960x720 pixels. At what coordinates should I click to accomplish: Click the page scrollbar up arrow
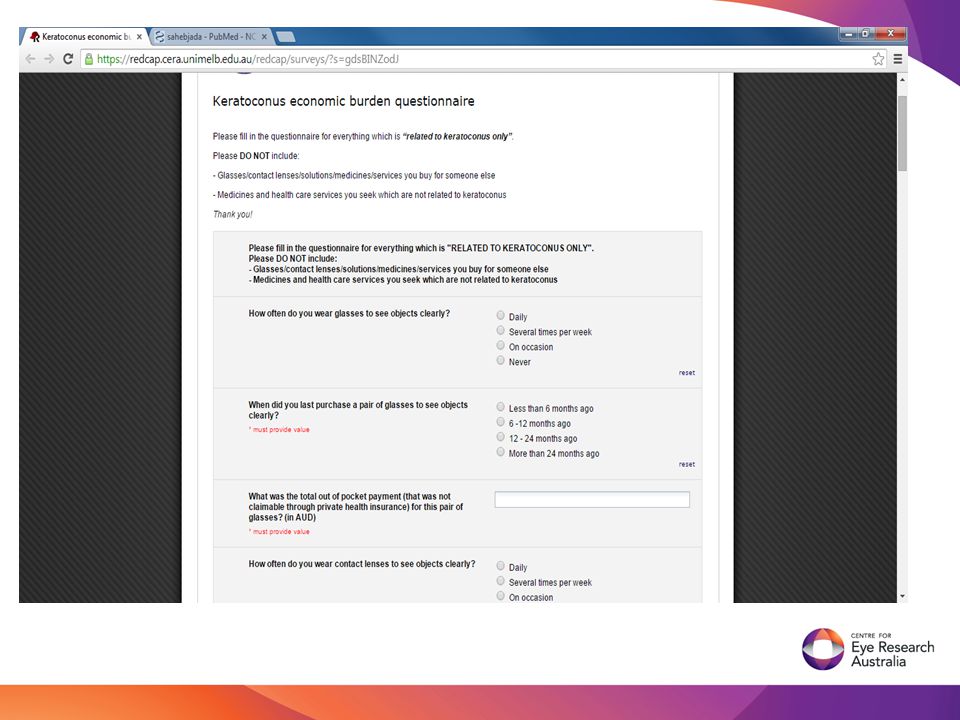click(x=902, y=80)
